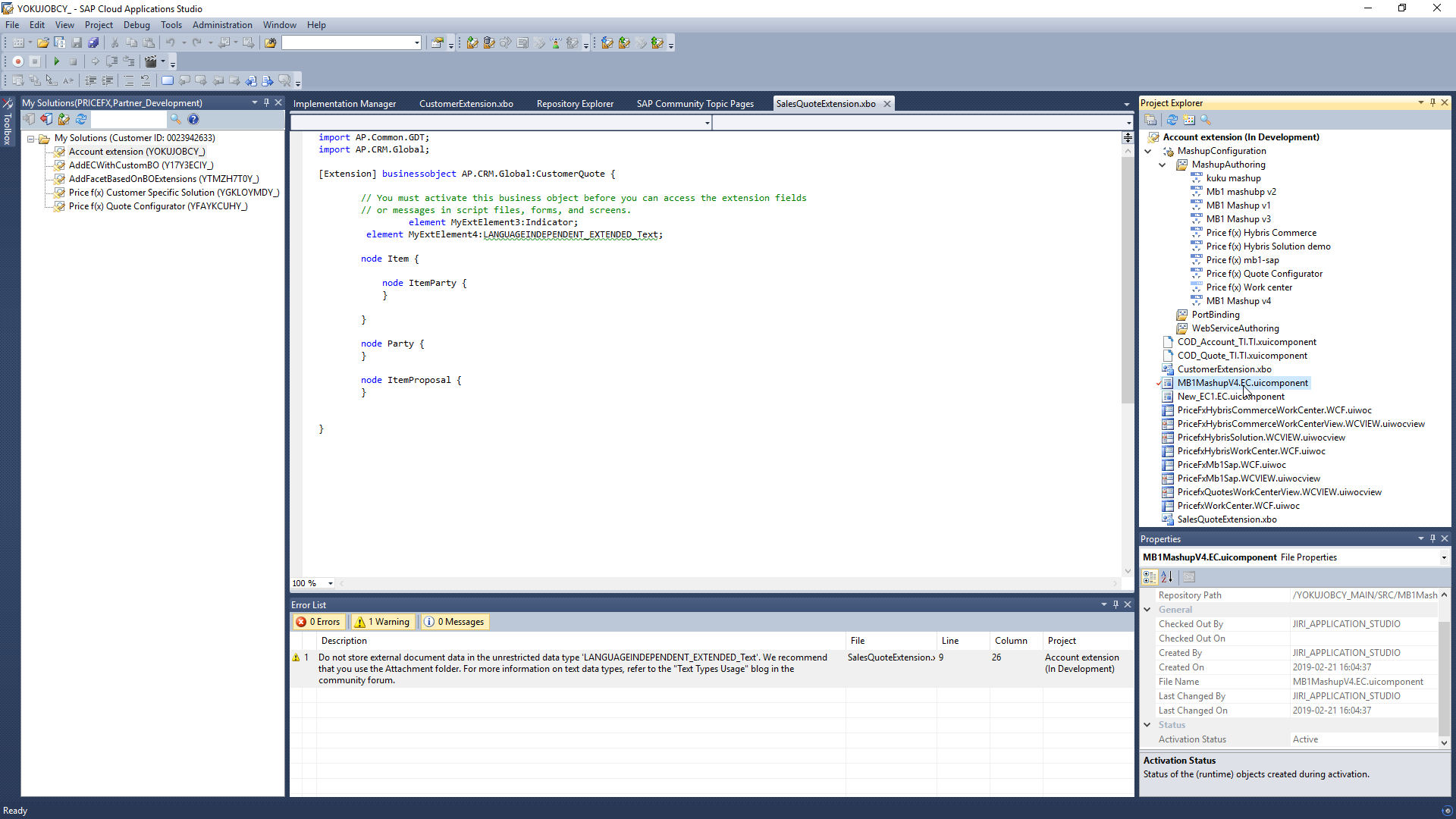Viewport: 1456px width, 819px height.
Task: Switch to the Repository Explorer tab
Action: 575,104
